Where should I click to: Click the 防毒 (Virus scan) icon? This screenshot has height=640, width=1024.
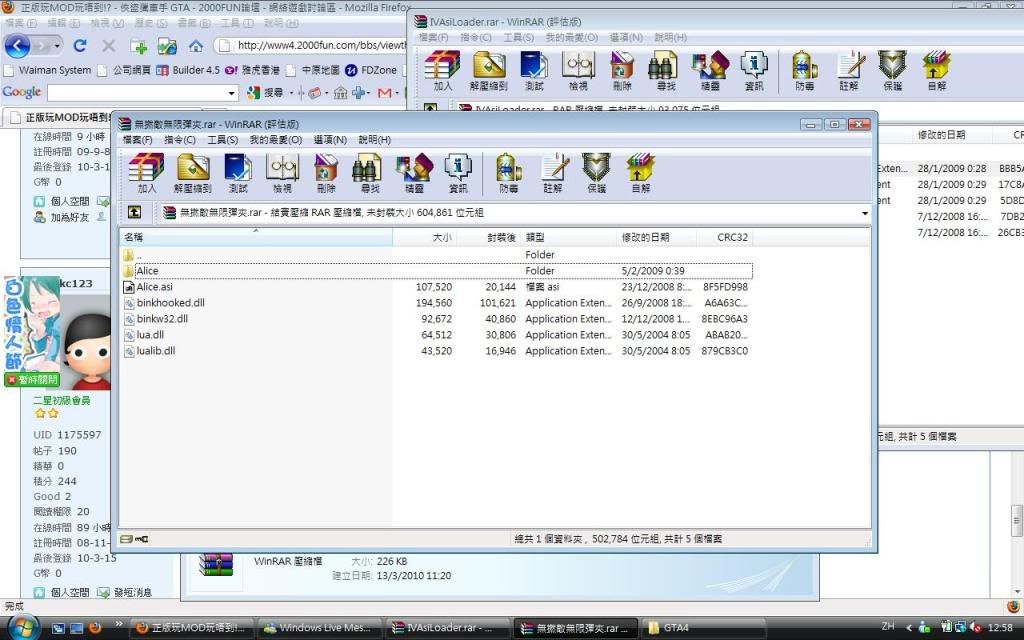(x=508, y=173)
